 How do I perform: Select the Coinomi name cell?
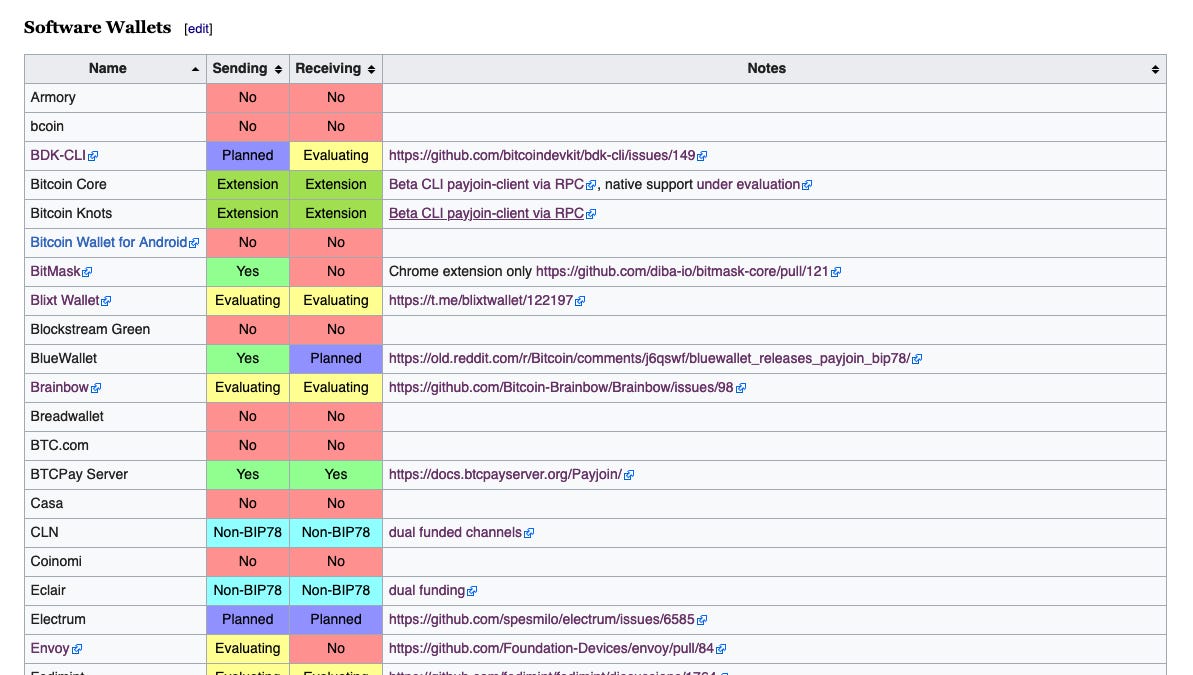point(115,561)
